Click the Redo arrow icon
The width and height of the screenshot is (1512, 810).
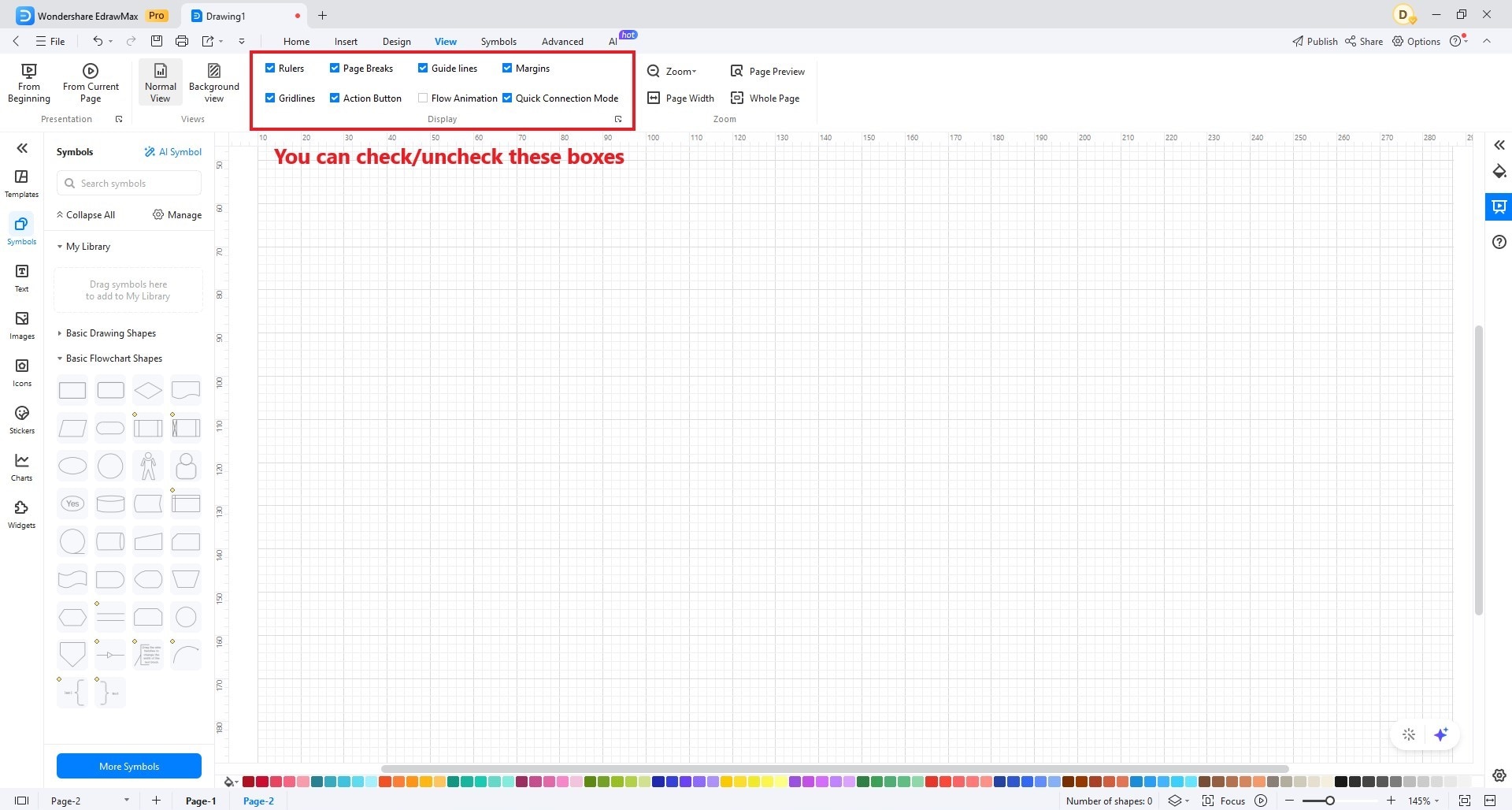point(131,41)
